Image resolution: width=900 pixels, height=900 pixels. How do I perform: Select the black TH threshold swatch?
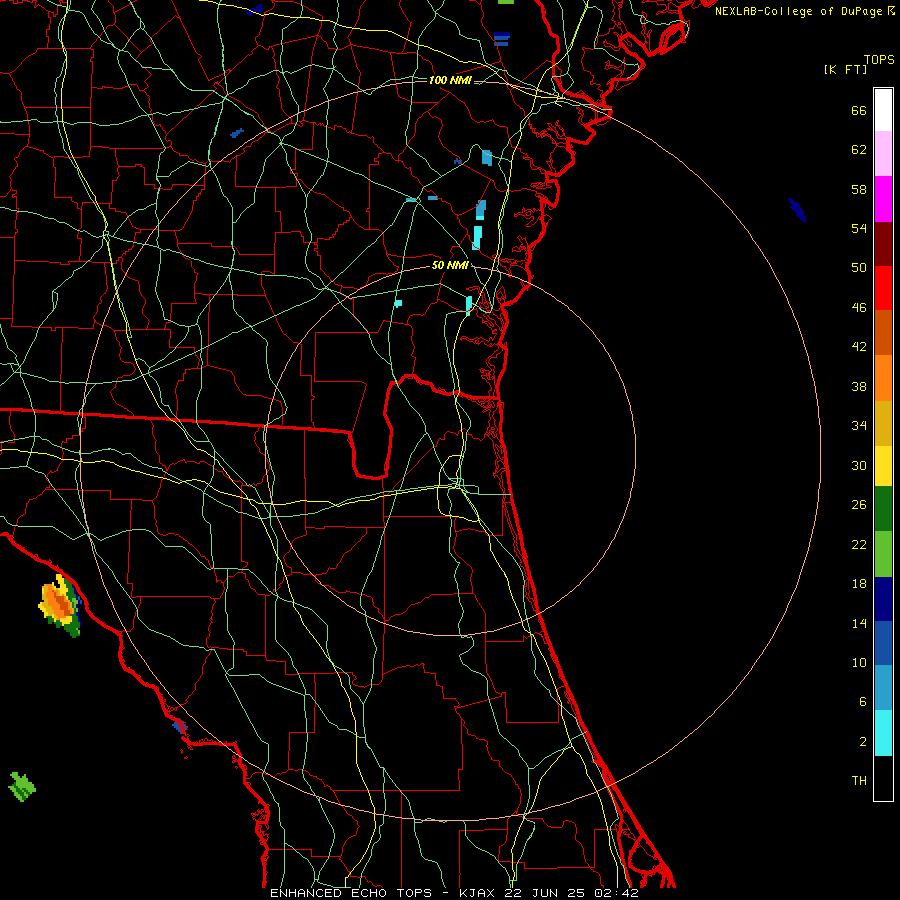pyautogui.click(x=883, y=778)
